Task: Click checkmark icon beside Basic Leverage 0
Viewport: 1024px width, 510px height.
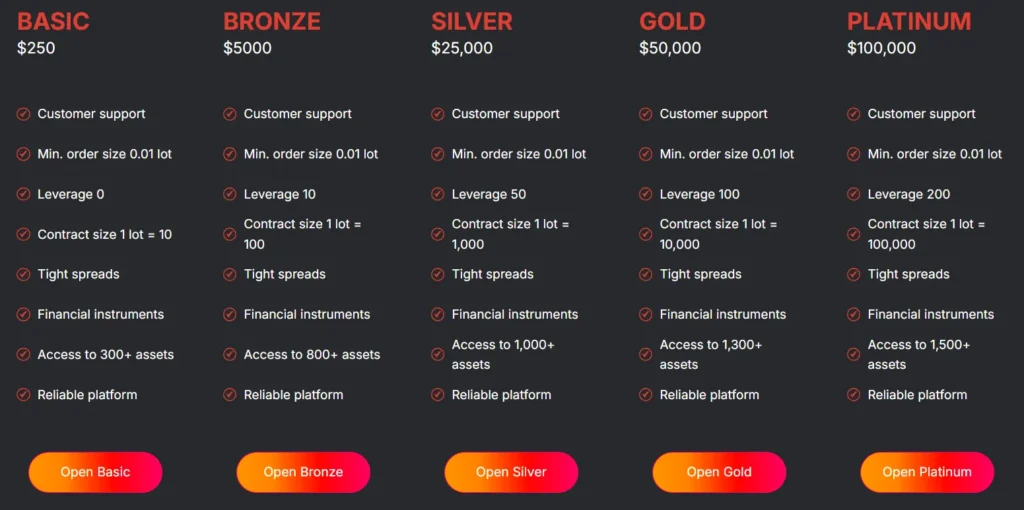Action: click(x=23, y=194)
